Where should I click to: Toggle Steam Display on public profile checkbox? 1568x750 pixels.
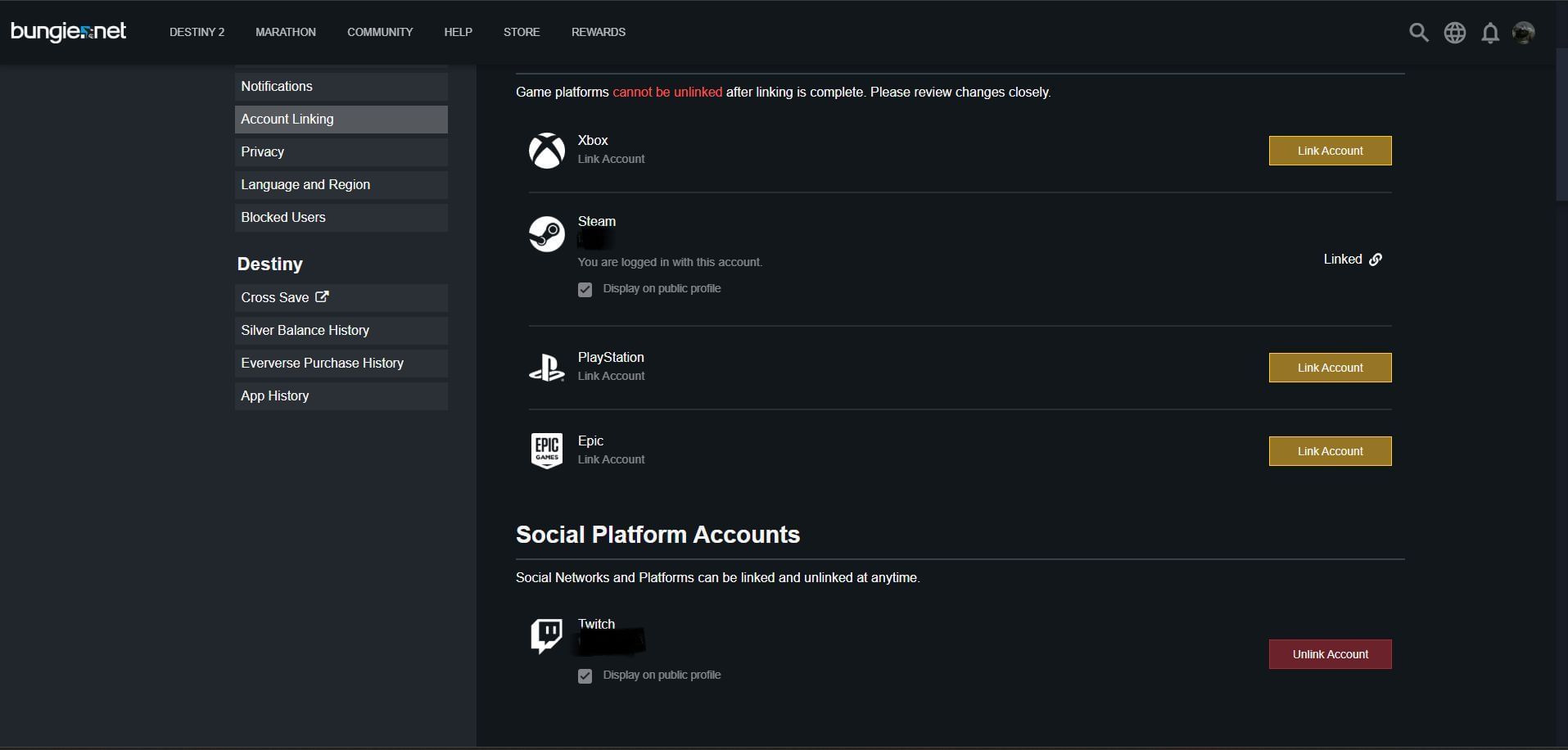[585, 290]
